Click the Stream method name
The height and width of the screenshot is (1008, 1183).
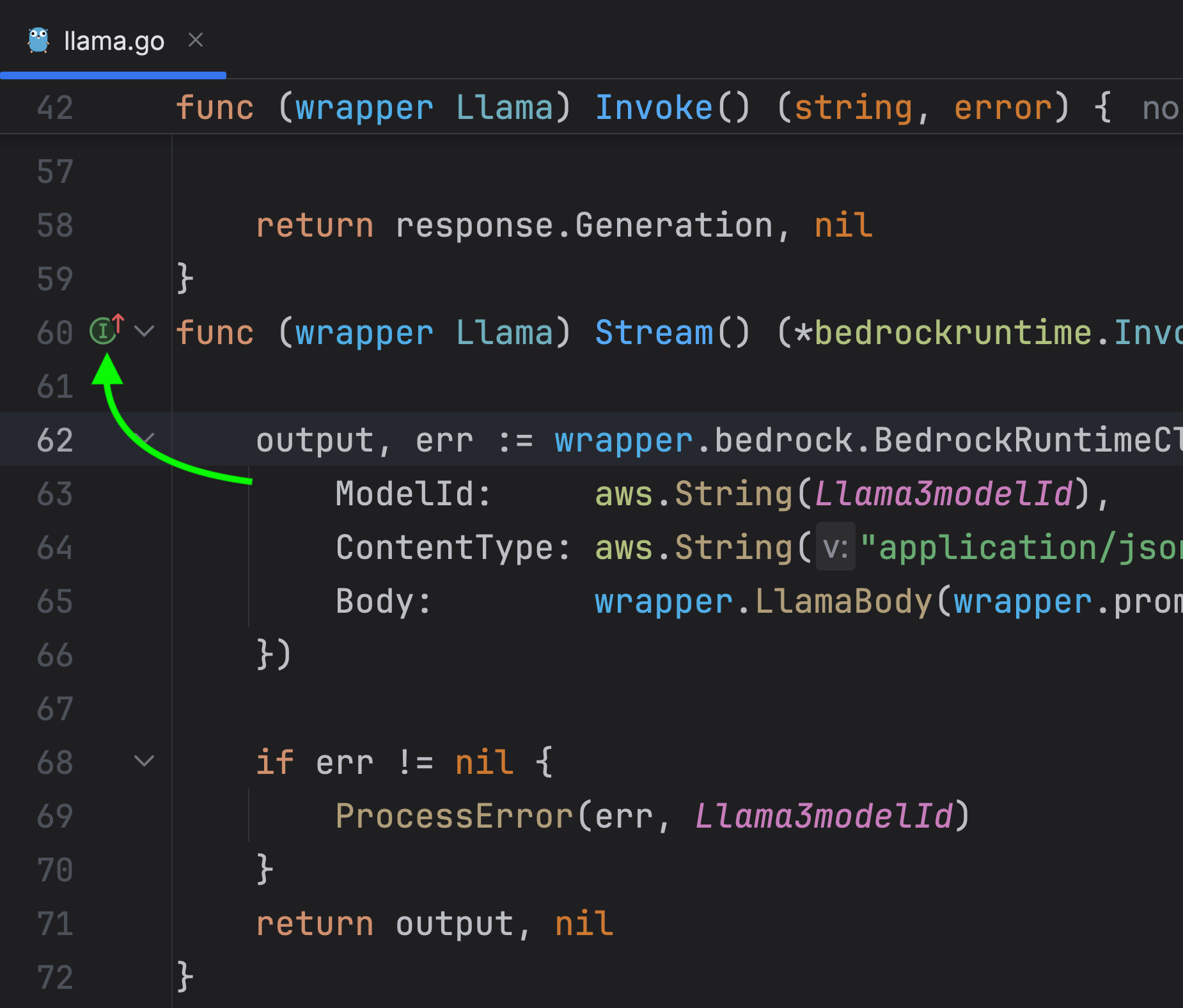(654, 333)
